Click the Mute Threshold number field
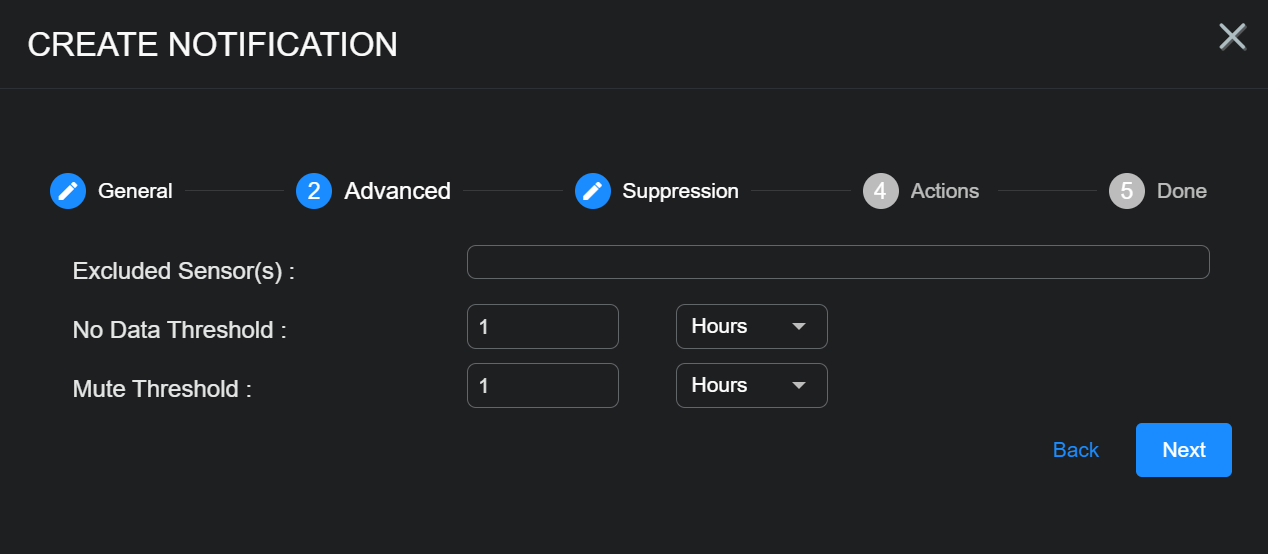Image resolution: width=1268 pixels, height=554 pixels. [x=542, y=386]
